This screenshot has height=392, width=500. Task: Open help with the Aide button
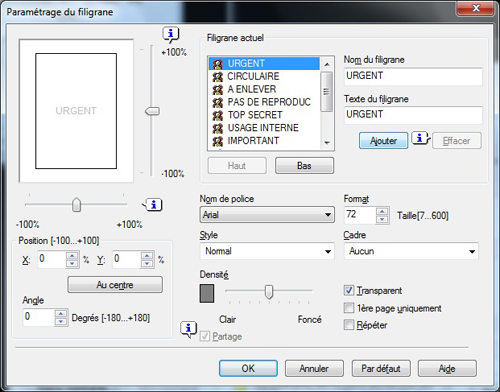(447, 368)
